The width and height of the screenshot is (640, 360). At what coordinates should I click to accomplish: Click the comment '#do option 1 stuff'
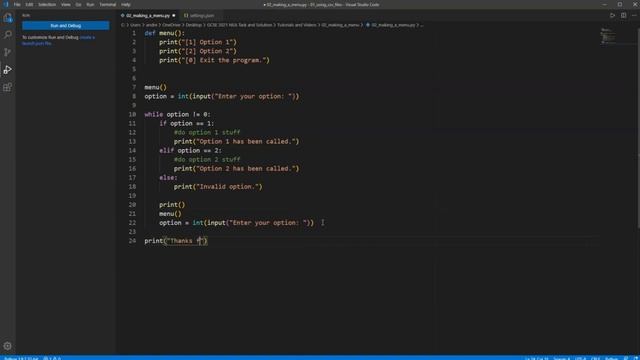tap(207, 132)
